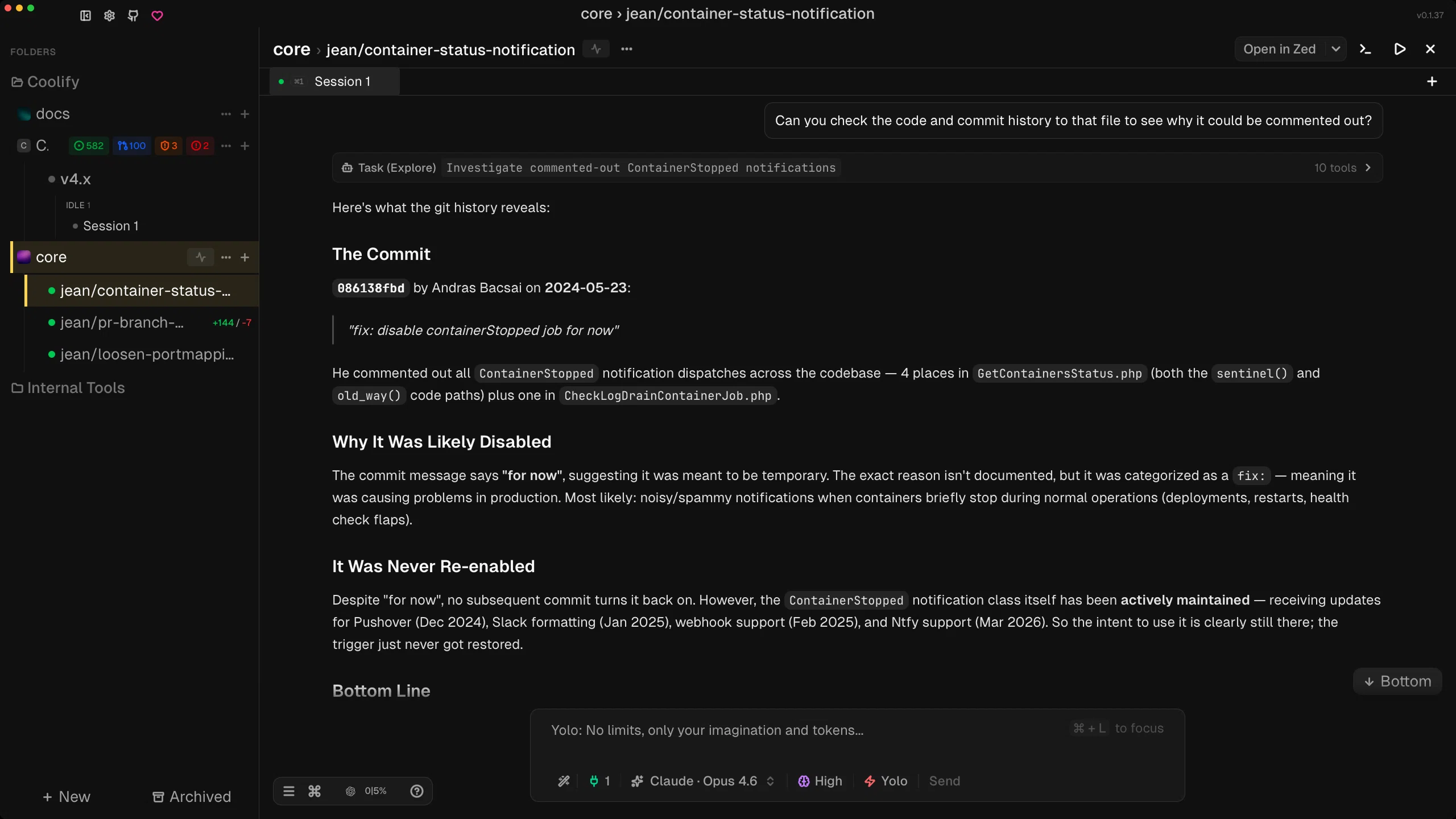Select jean/pr-branch session in sidebar

click(x=121, y=322)
